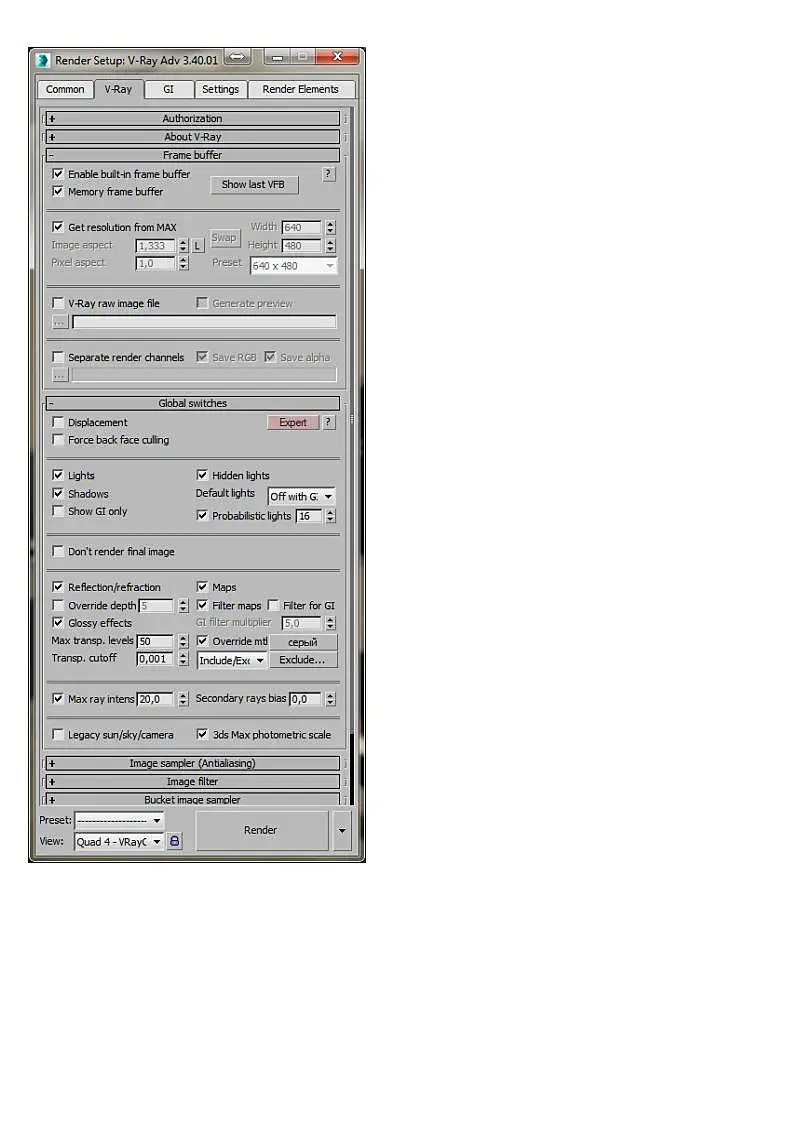Enable Show GI only checkbox
Screen dimensions: 797x1123
(58, 511)
